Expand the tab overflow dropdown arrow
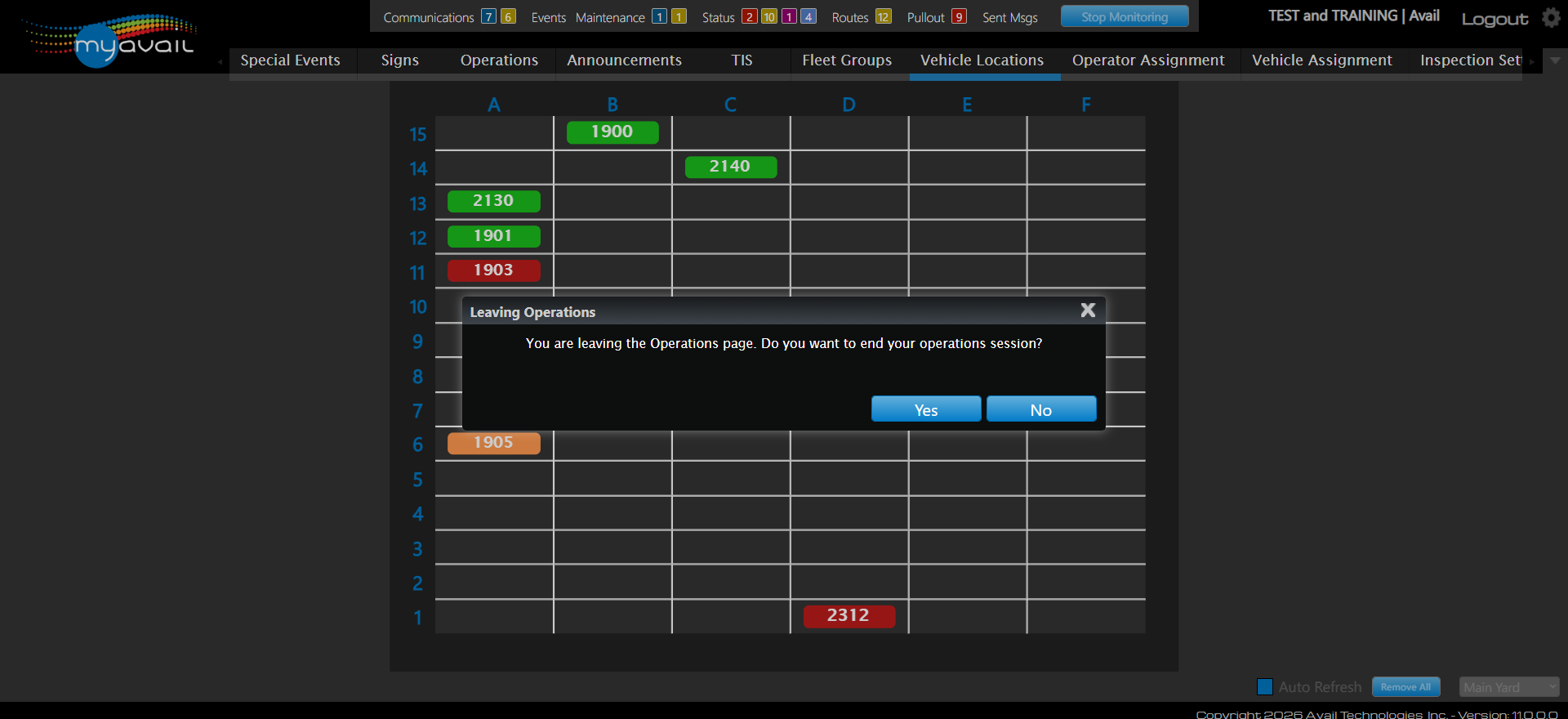This screenshot has width=1568, height=719. click(x=1555, y=60)
